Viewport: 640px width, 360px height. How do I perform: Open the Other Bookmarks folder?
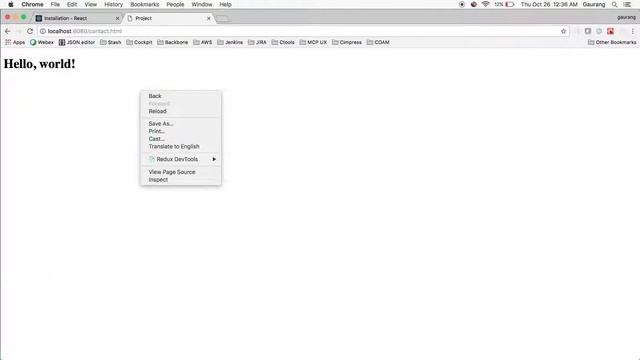click(612, 42)
